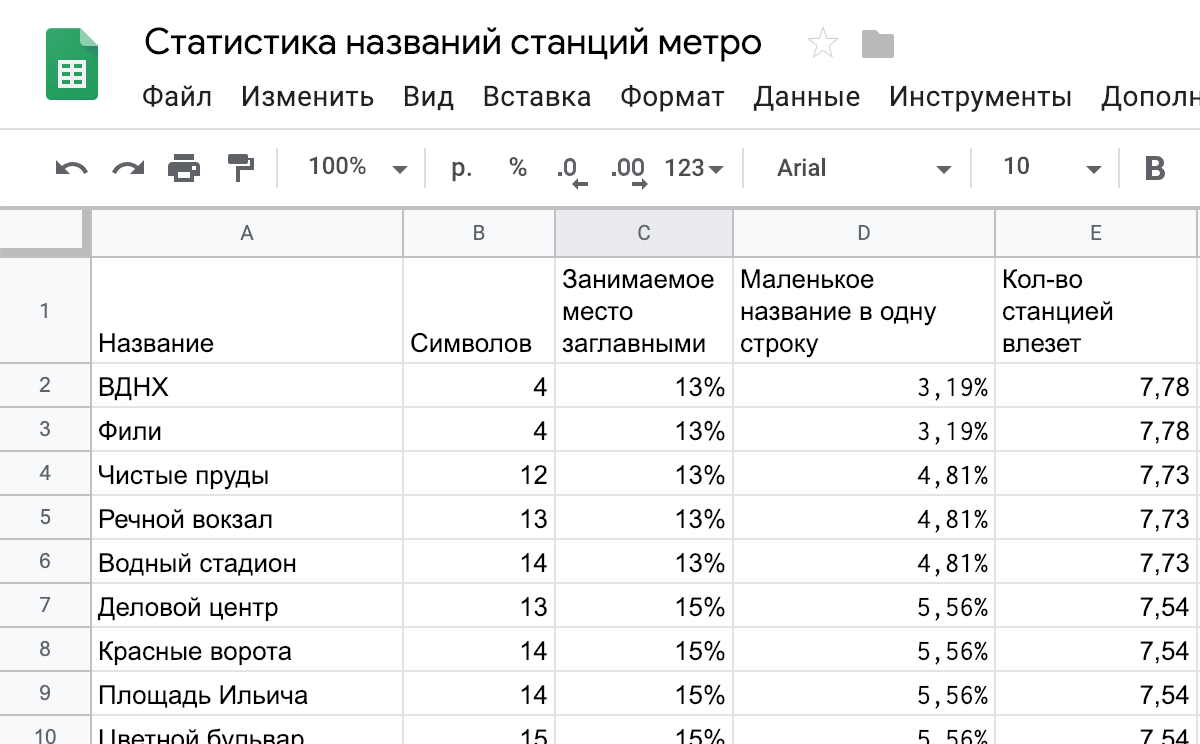Screen dimensions: 1200x744
Task: Increase decimal places button
Action: click(x=630, y=169)
